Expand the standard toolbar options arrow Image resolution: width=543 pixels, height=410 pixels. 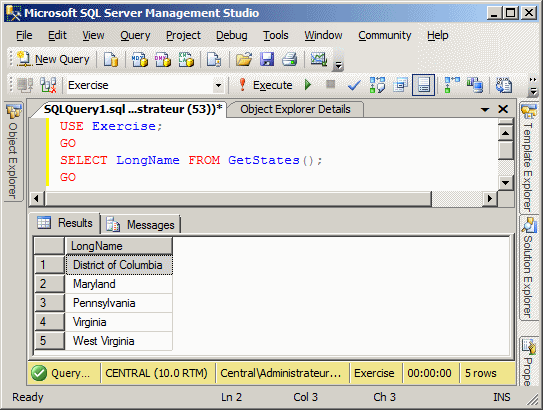(339, 64)
